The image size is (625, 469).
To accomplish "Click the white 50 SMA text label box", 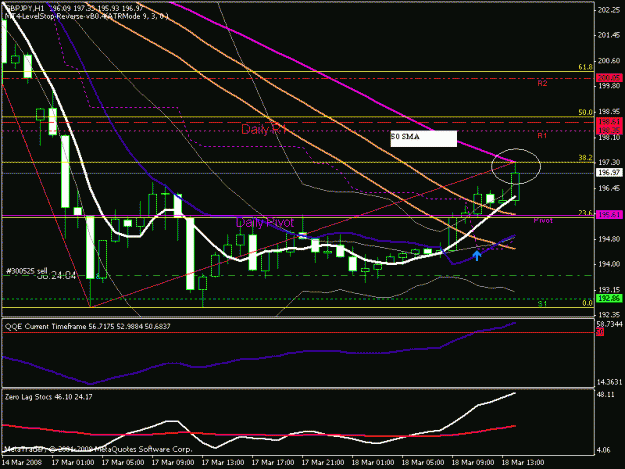I will (423, 138).
